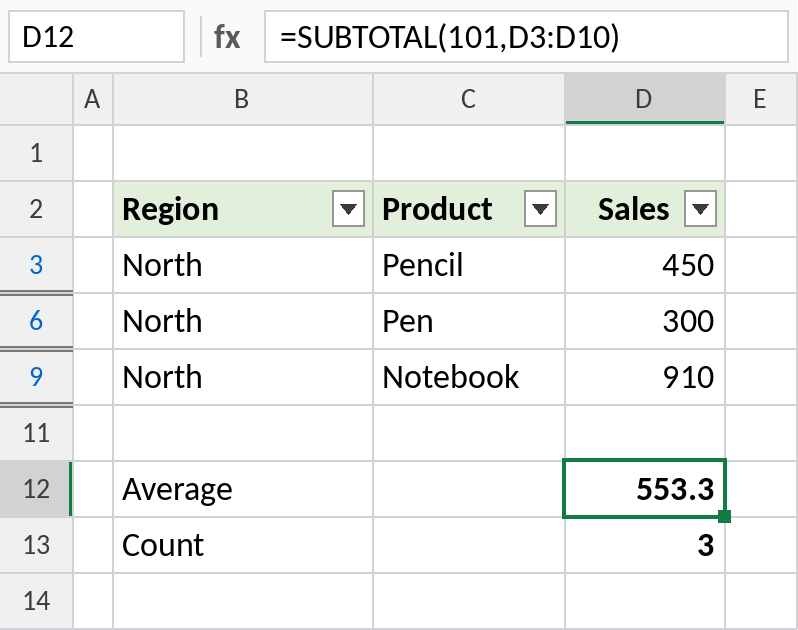The height and width of the screenshot is (630, 798).
Task: Click the formula bar with SUBTOTAL formula
Action: coord(526,37)
